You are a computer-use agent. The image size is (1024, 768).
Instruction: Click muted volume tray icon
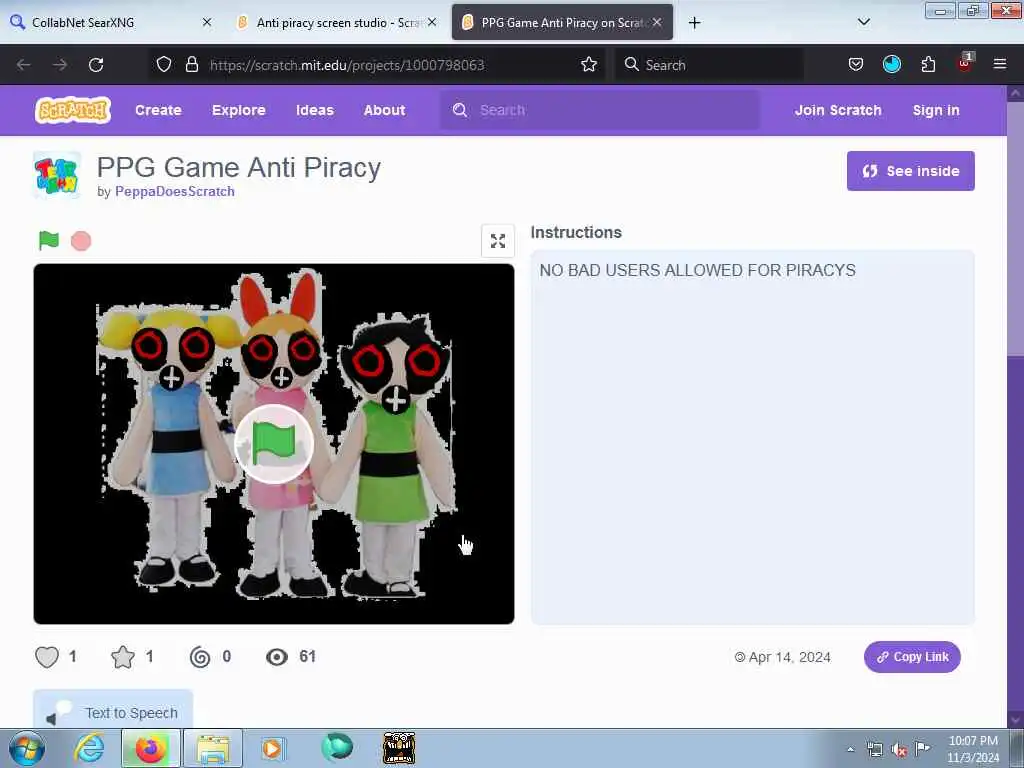coord(899,750)
